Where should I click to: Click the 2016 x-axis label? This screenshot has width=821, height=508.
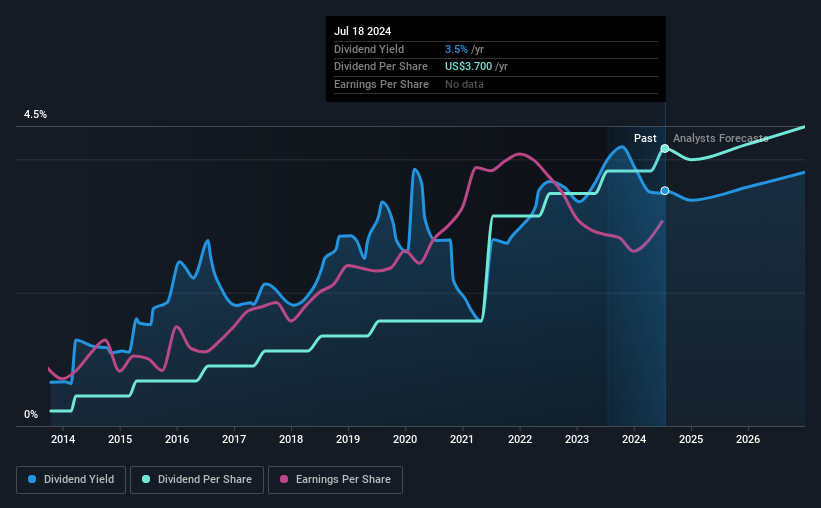(x=177, y=439)
